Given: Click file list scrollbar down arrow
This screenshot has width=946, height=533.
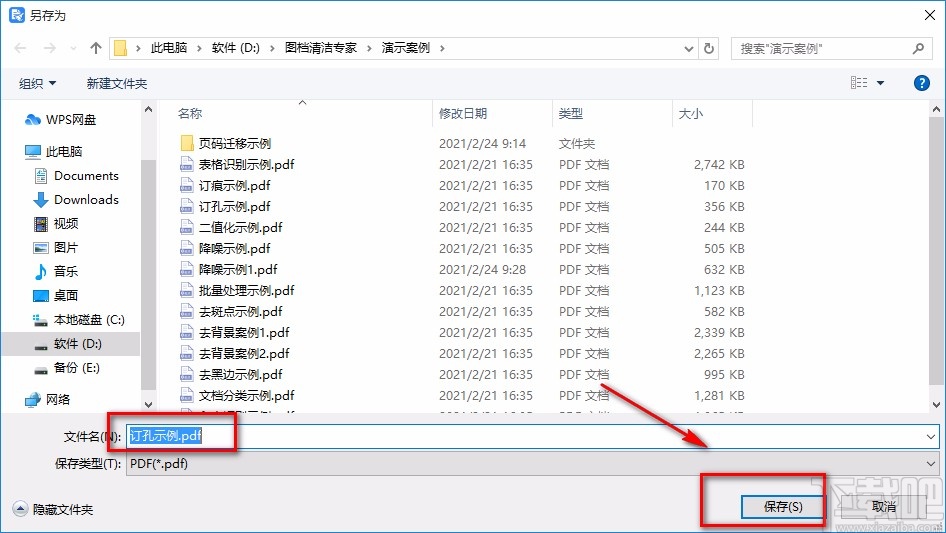Looking at the screenshot, I should (936, 404).
